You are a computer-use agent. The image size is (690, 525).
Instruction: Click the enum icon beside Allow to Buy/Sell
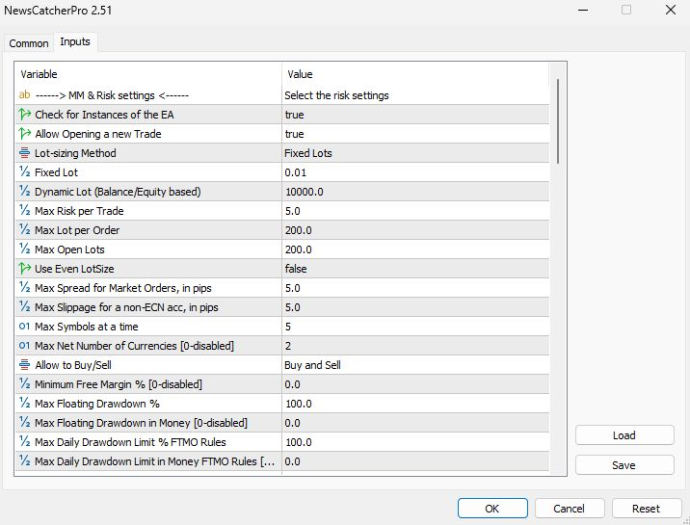[25, 365]
